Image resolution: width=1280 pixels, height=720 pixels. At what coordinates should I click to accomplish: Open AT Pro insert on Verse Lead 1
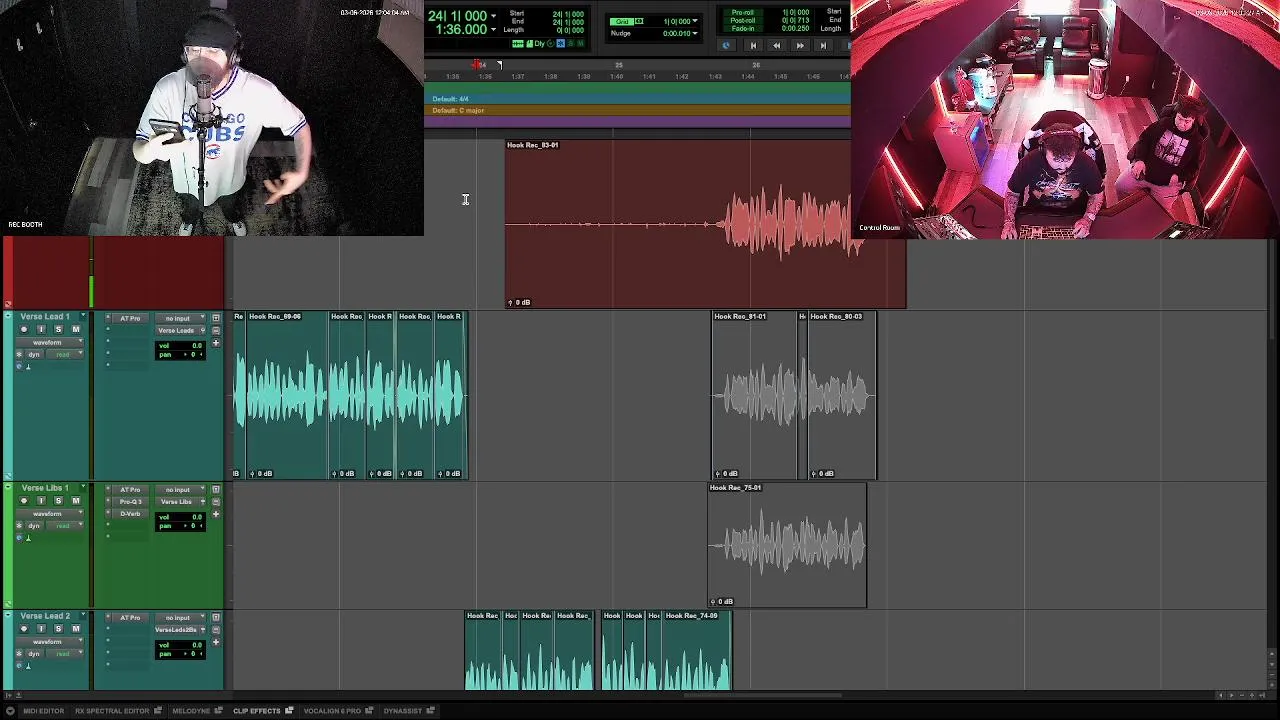pyautogui.click(x=130, y=318)
